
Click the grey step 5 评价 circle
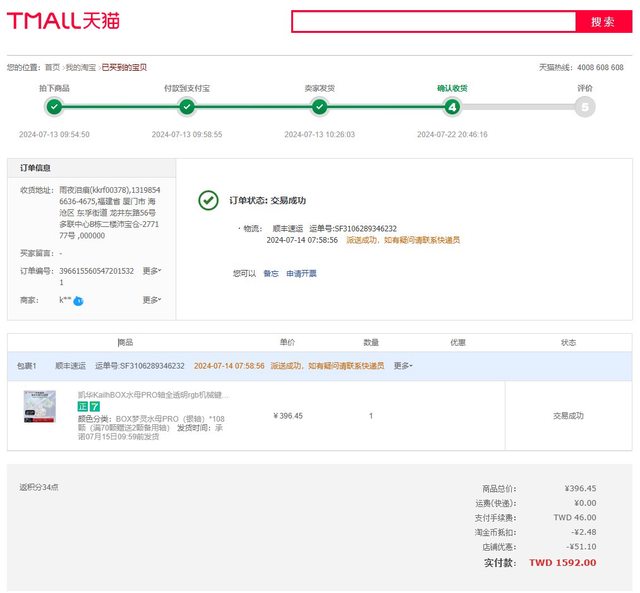pyautogui.click(x=585, y=107)
